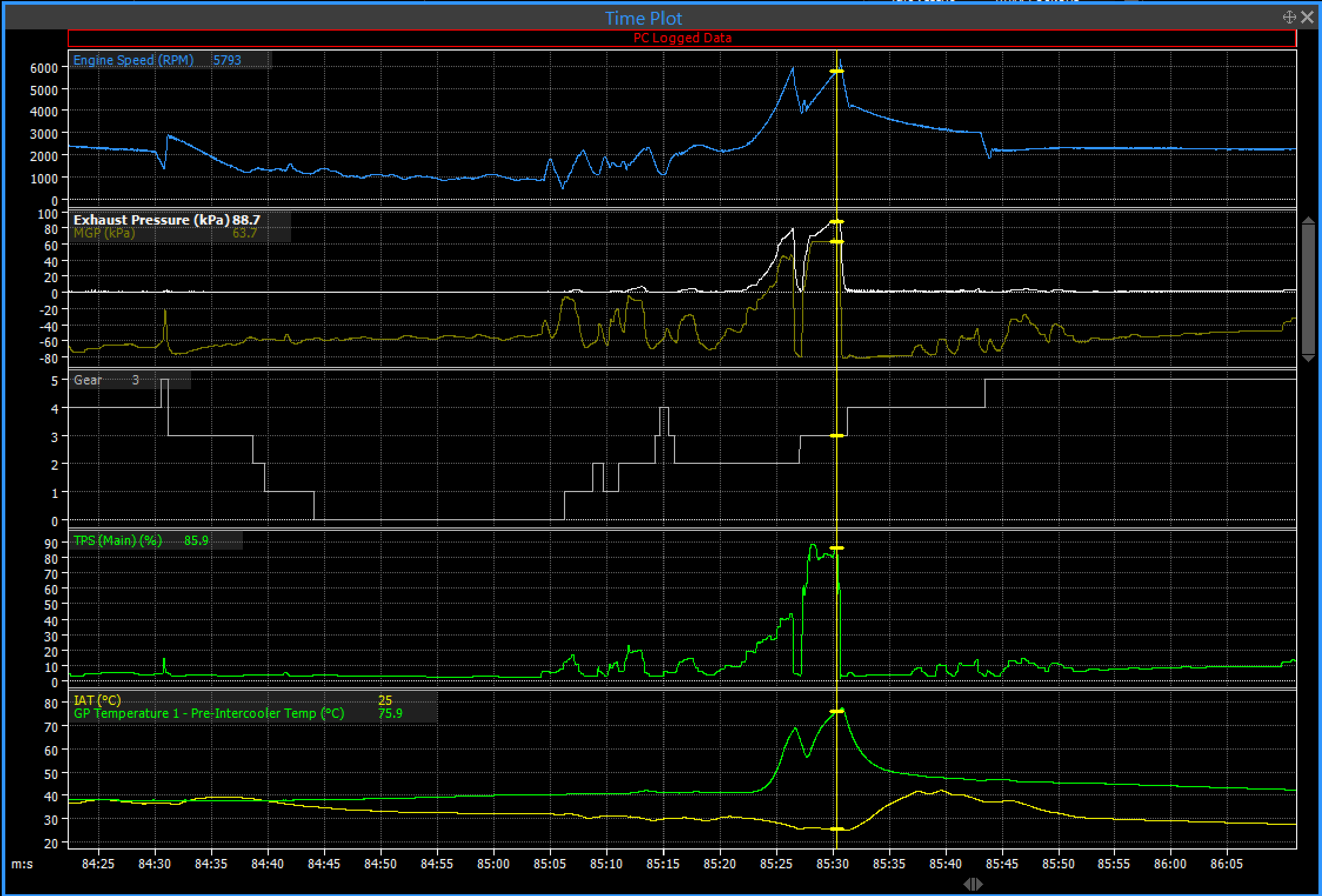Click the 84:30 time axis label

click(155, 864)
